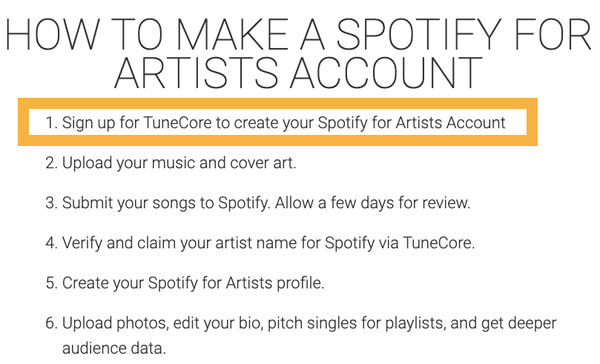
Task: Click the list number '4.'
Action: 51,243
